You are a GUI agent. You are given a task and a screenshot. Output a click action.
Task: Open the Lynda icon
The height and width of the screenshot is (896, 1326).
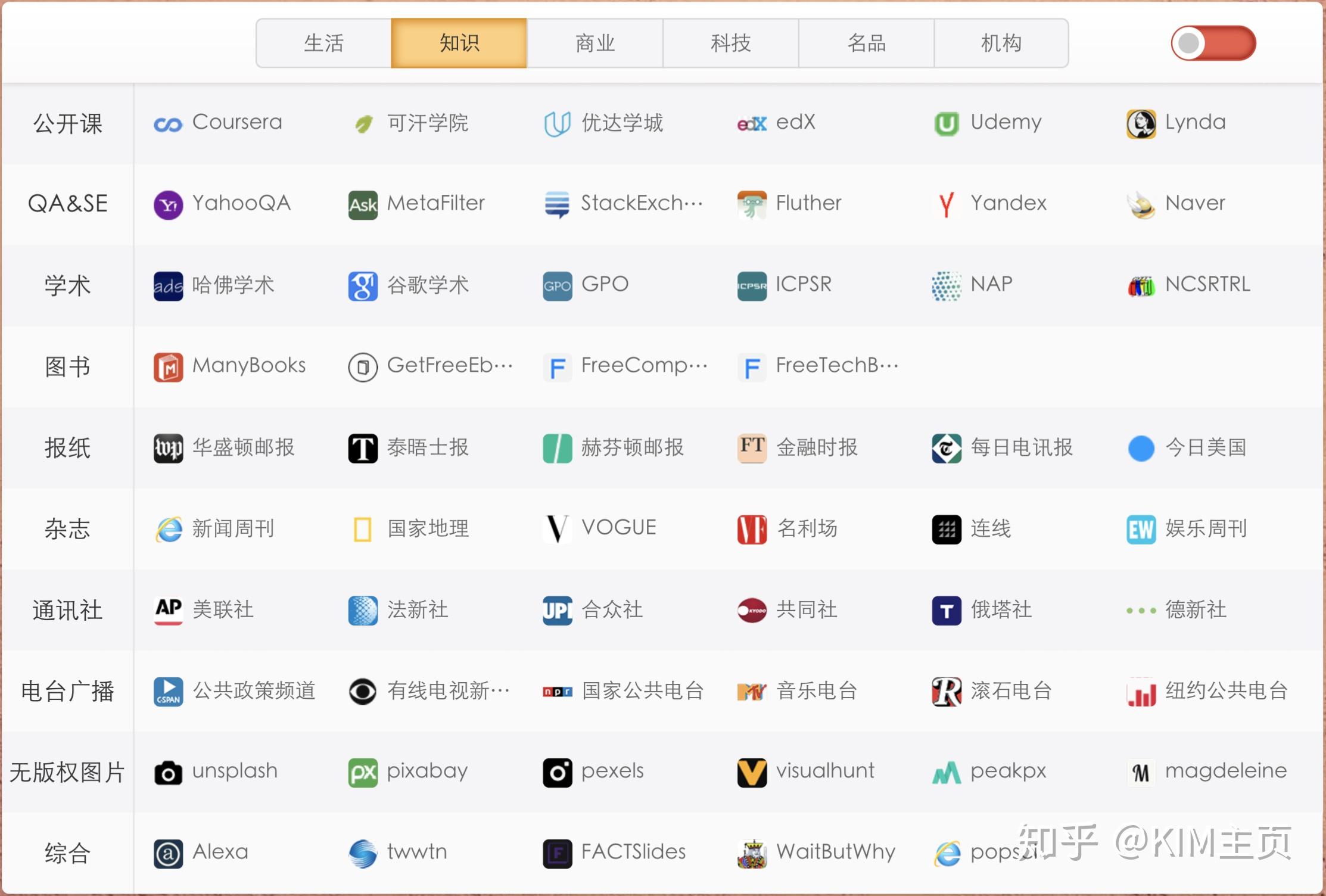point(1141,124)
